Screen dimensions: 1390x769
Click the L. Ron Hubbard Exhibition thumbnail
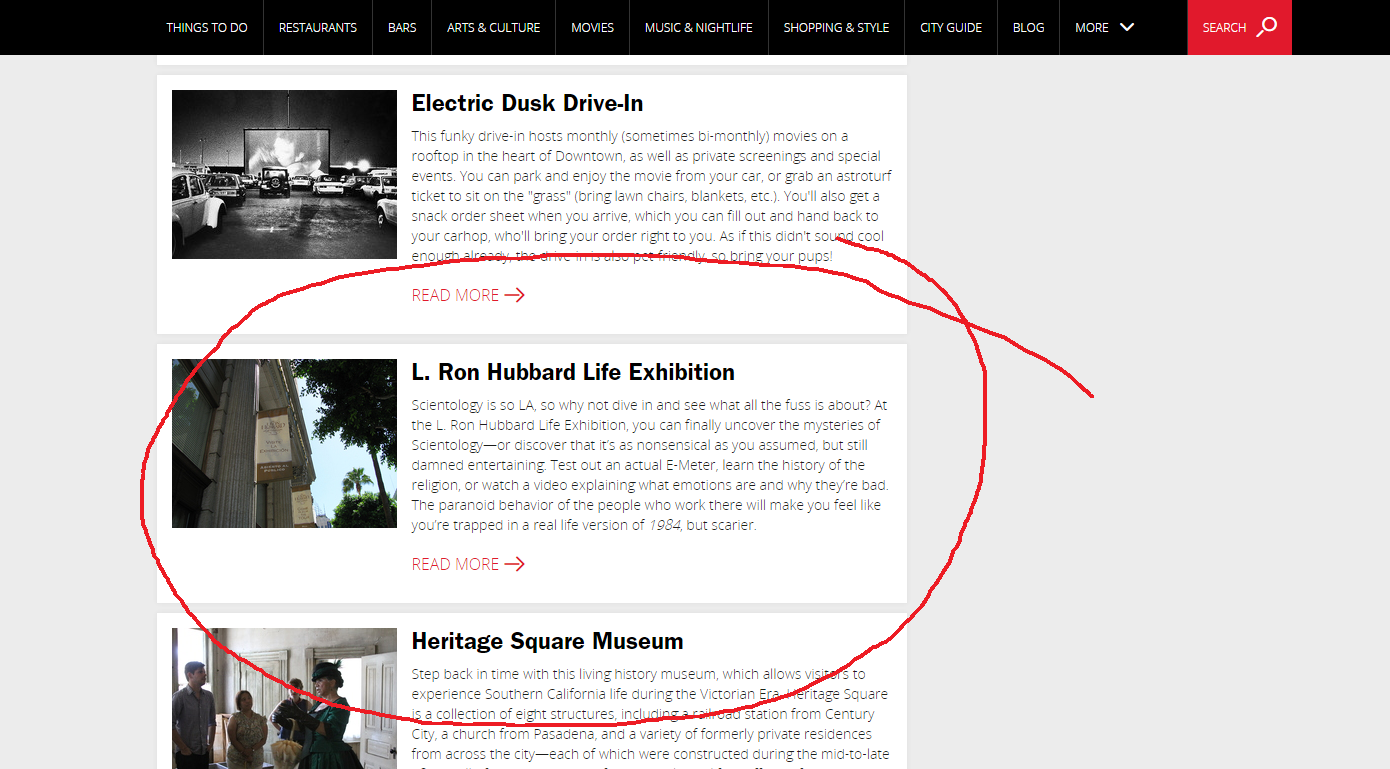284,443
